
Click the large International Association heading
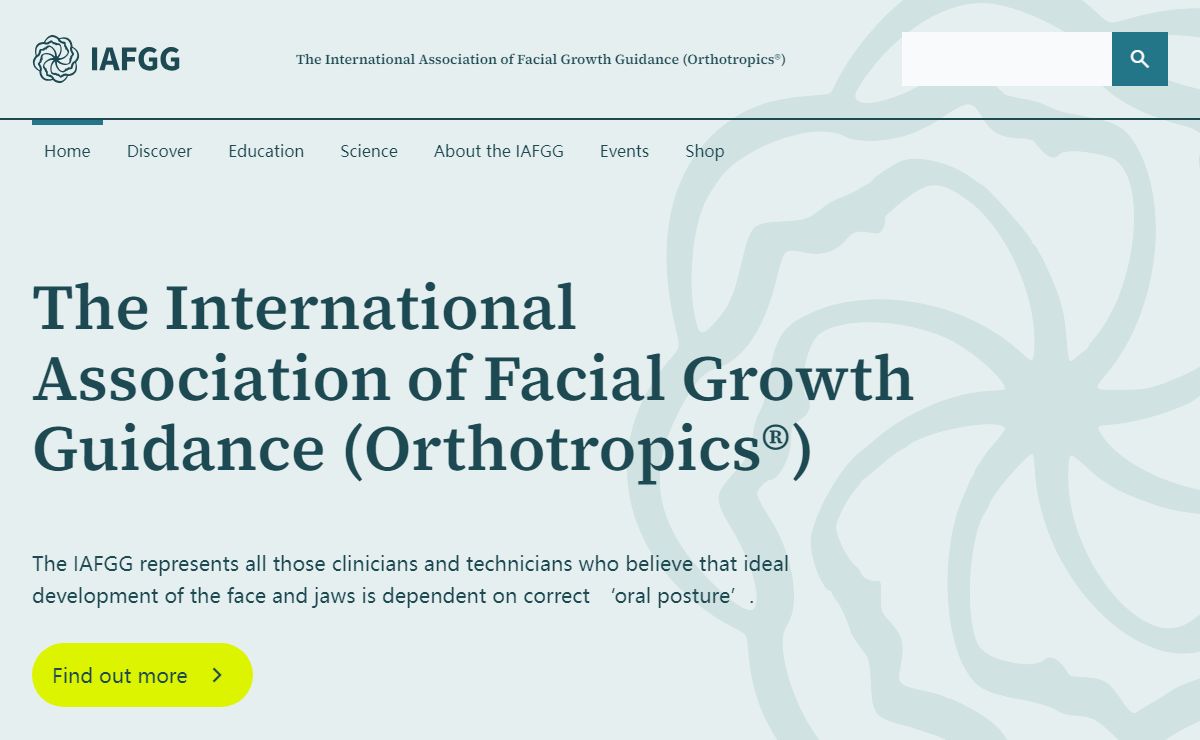click(x=473, y=378)
